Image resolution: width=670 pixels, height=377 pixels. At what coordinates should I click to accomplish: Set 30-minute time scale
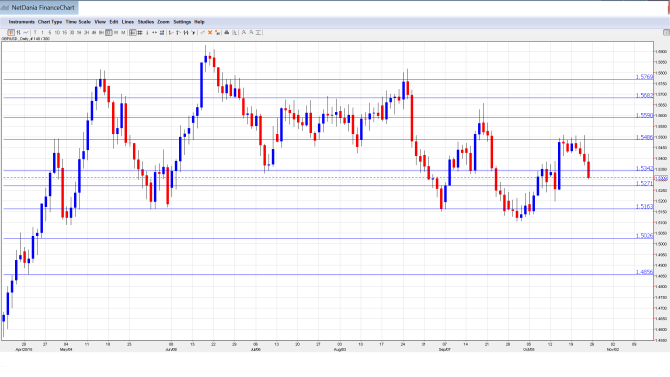pyautogui.click(x=72, y=32)
